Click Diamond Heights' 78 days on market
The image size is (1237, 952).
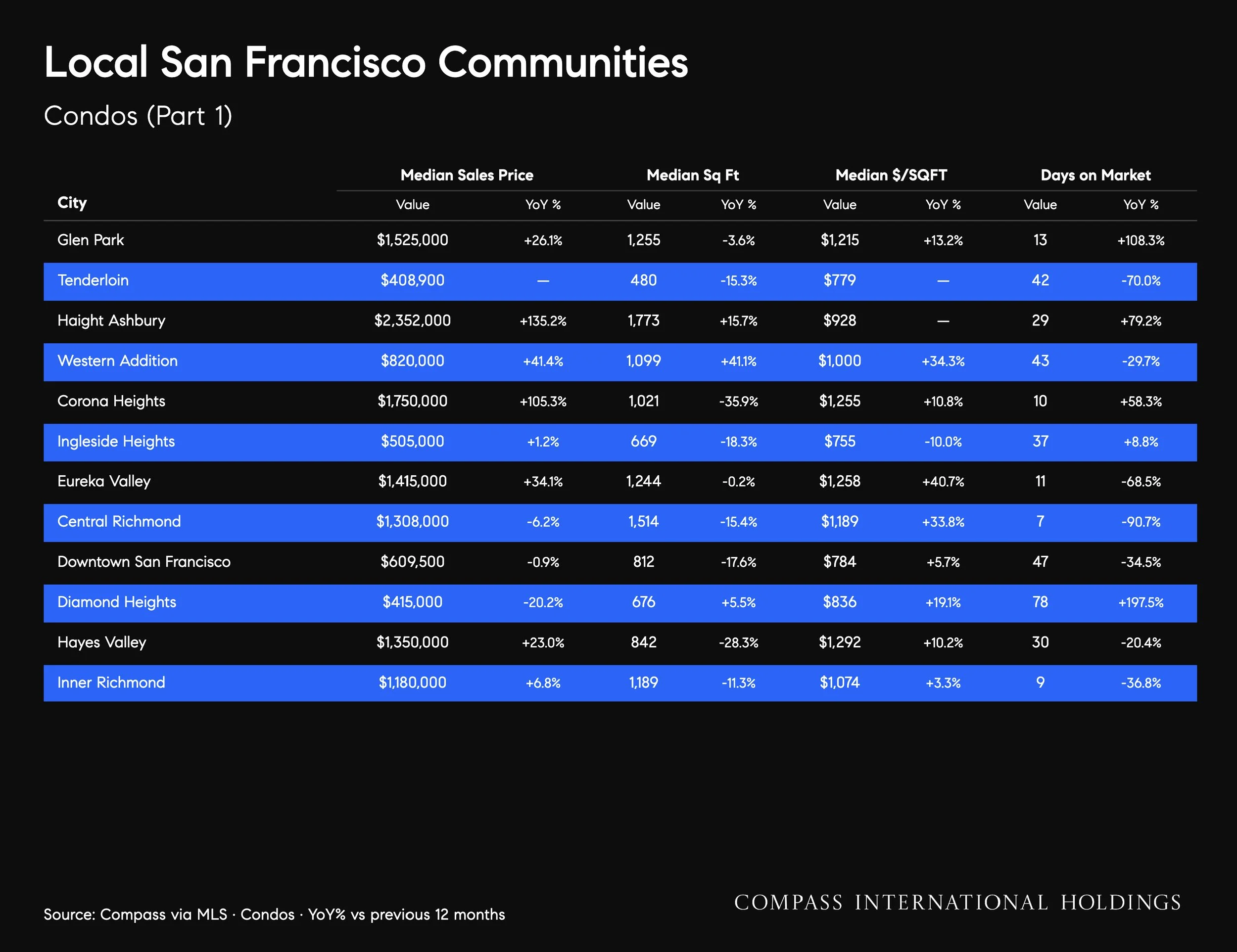click(1040, 602)
